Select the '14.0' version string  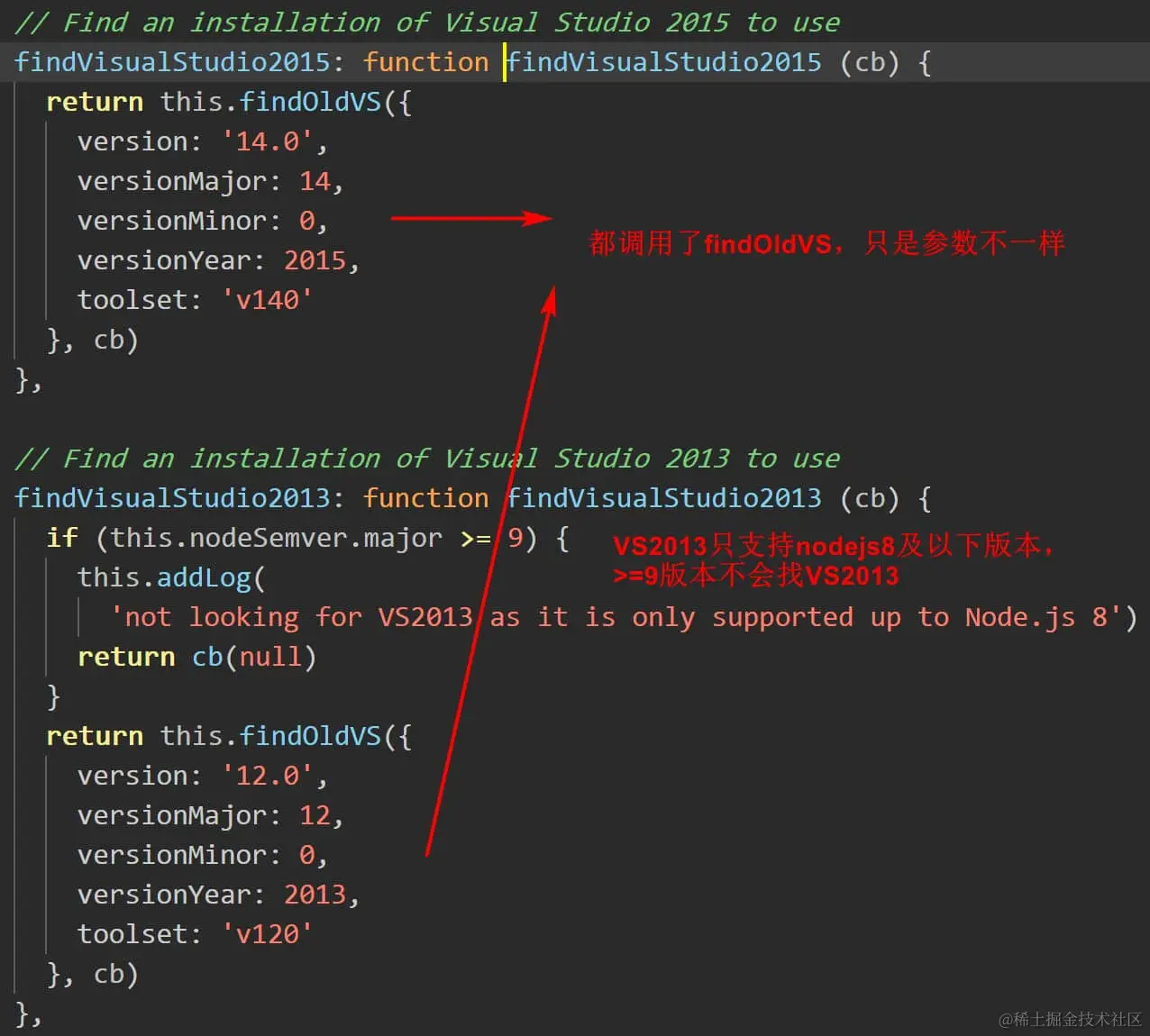coord(268,141)
